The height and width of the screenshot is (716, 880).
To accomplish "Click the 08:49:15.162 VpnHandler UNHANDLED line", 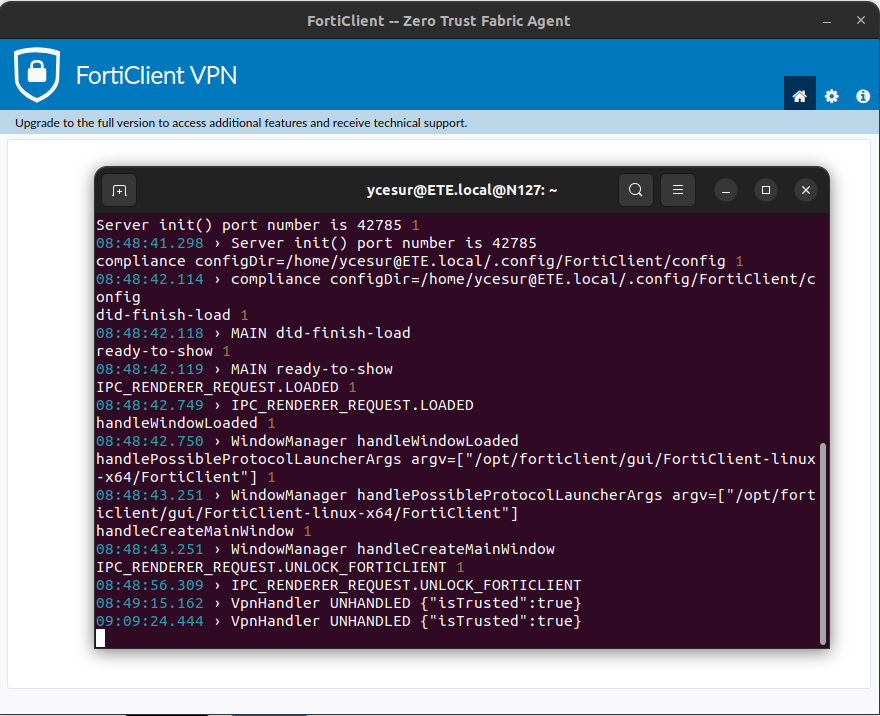I will 338,603.
